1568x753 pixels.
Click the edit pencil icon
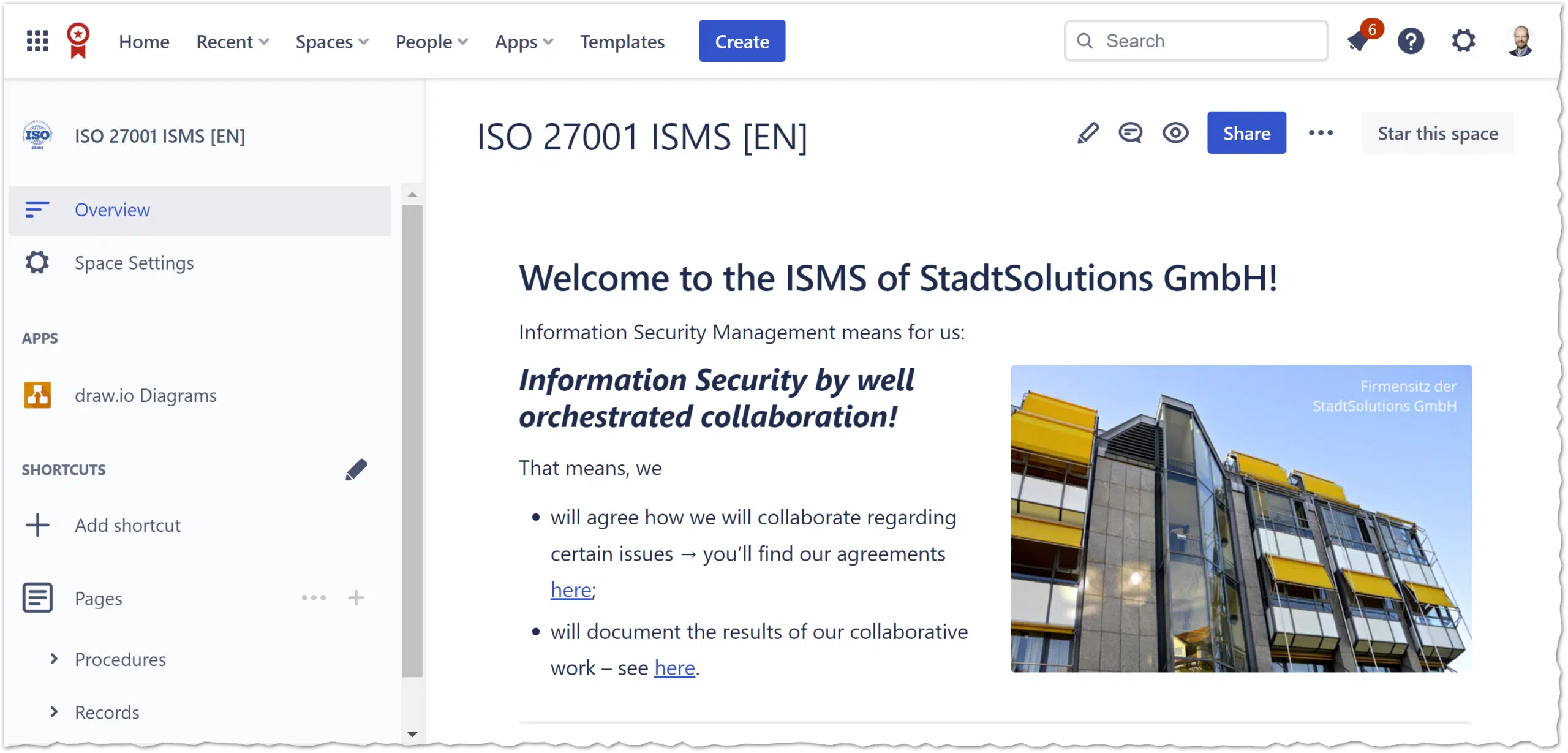[x=1087, y=133]
